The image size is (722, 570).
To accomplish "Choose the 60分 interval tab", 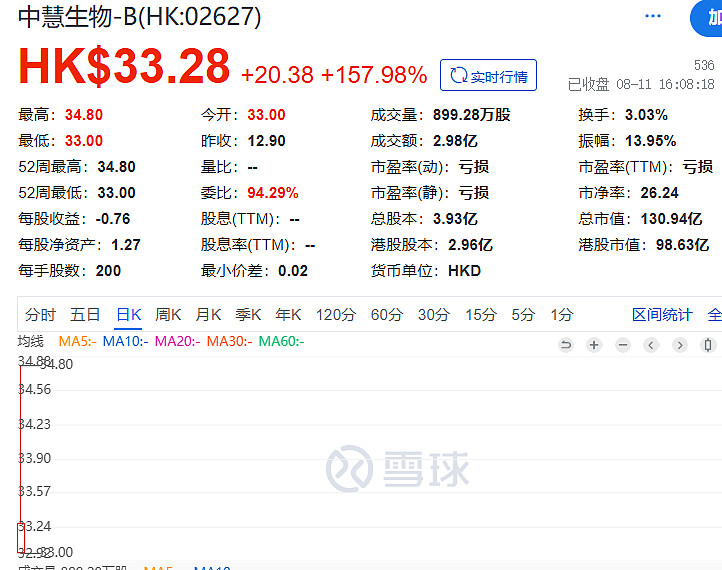I will pos(386,315).
